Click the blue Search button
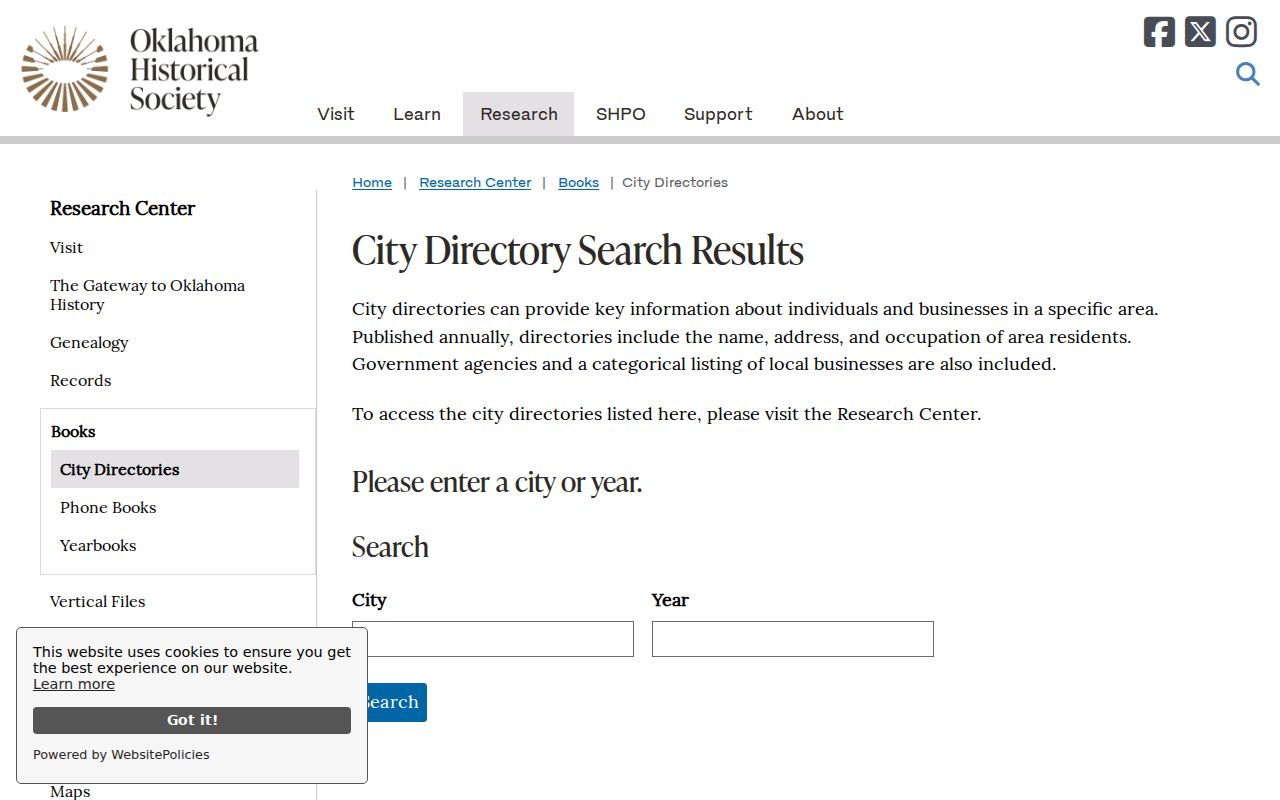This screenshot has width=1280, height=800. [x=390, y=702]
